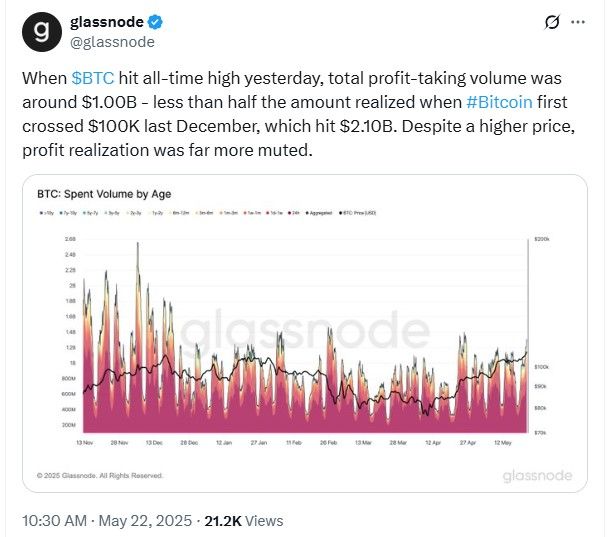Click the 2025 Glassnode copyright text
This screenshot has height=537, width=607.
pos(99,475)
